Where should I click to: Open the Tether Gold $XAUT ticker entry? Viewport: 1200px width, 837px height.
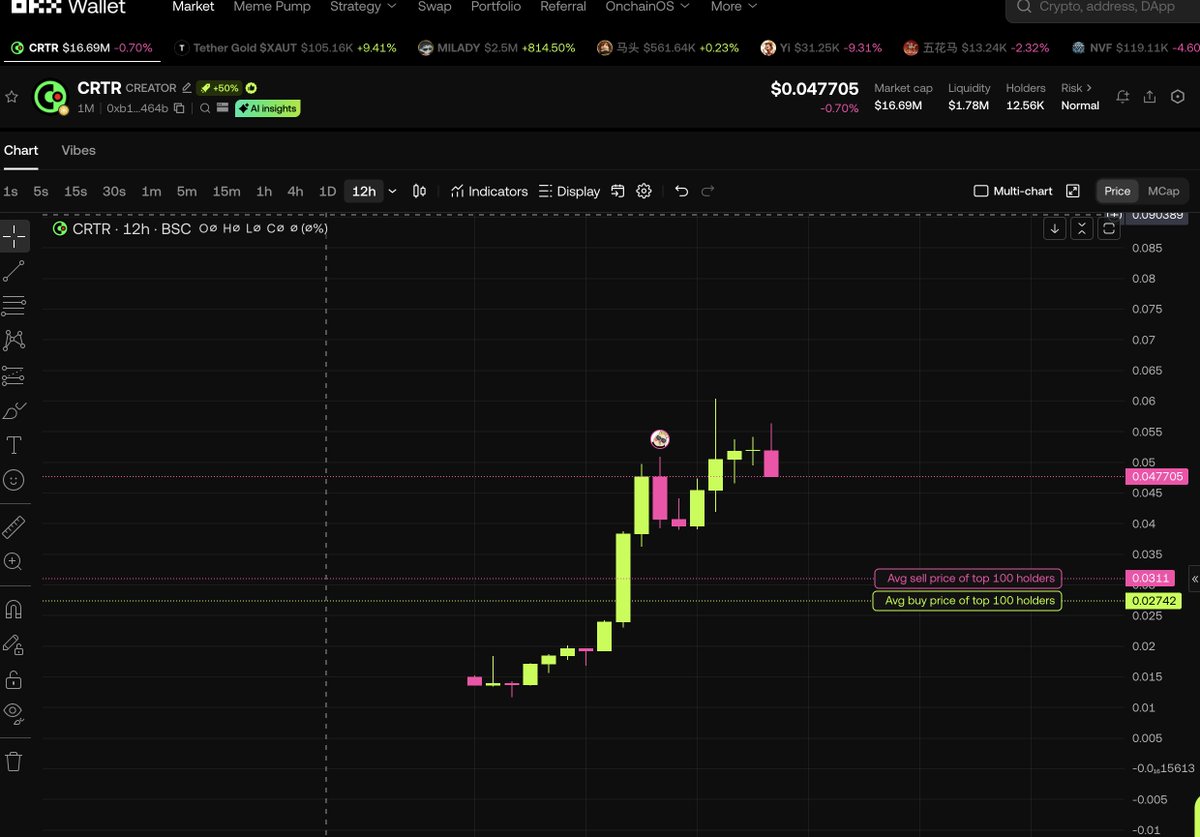[286, 48]
